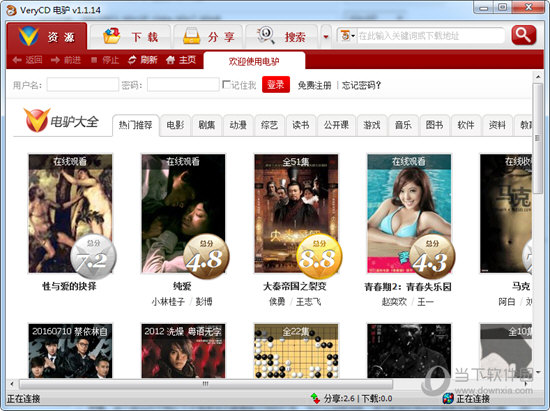Screen dimensions: 550x411
Task: Select the 公开课 category tab
Action: (x=336, y=125)
